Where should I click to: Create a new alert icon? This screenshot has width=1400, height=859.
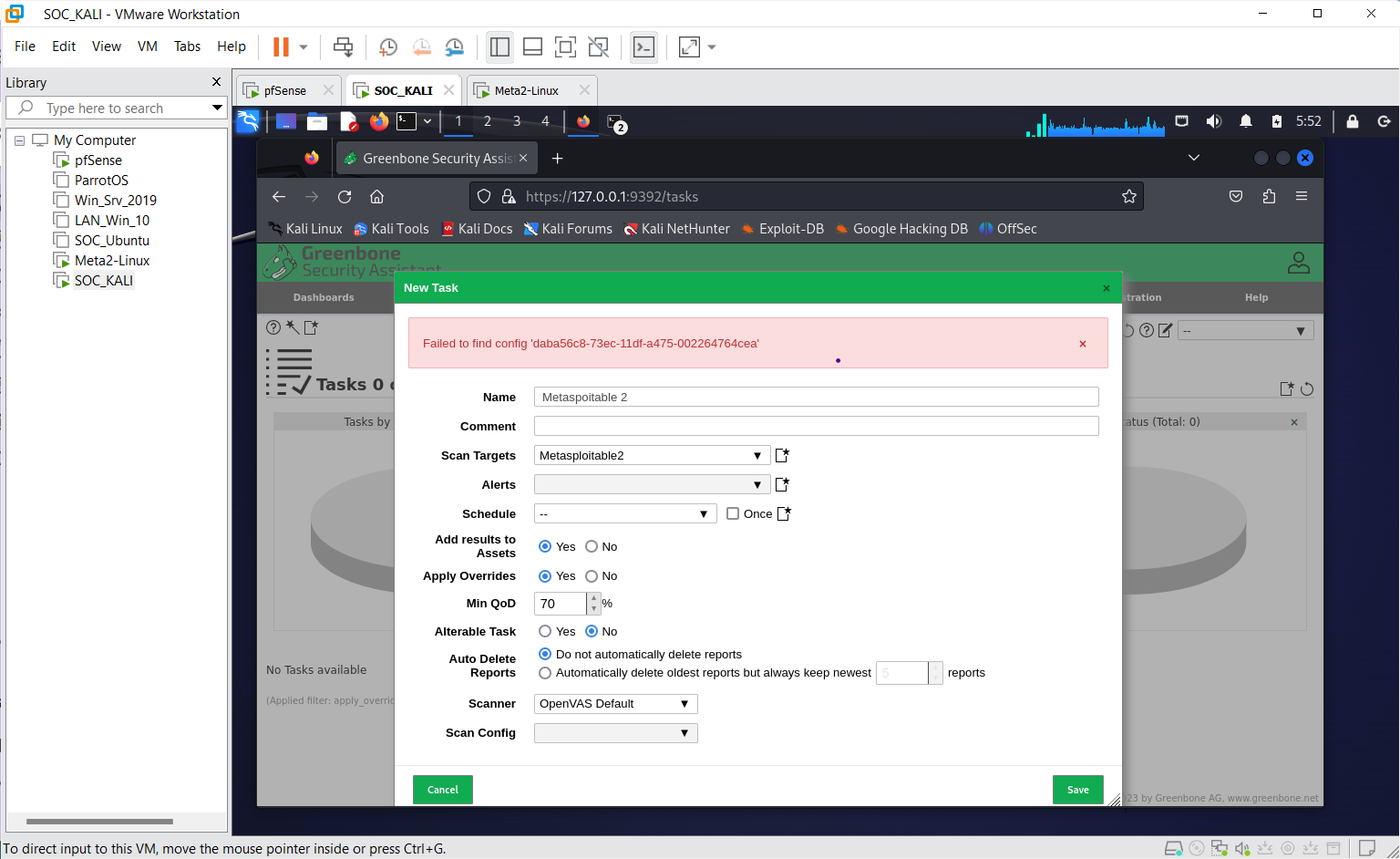click(782, 484)
